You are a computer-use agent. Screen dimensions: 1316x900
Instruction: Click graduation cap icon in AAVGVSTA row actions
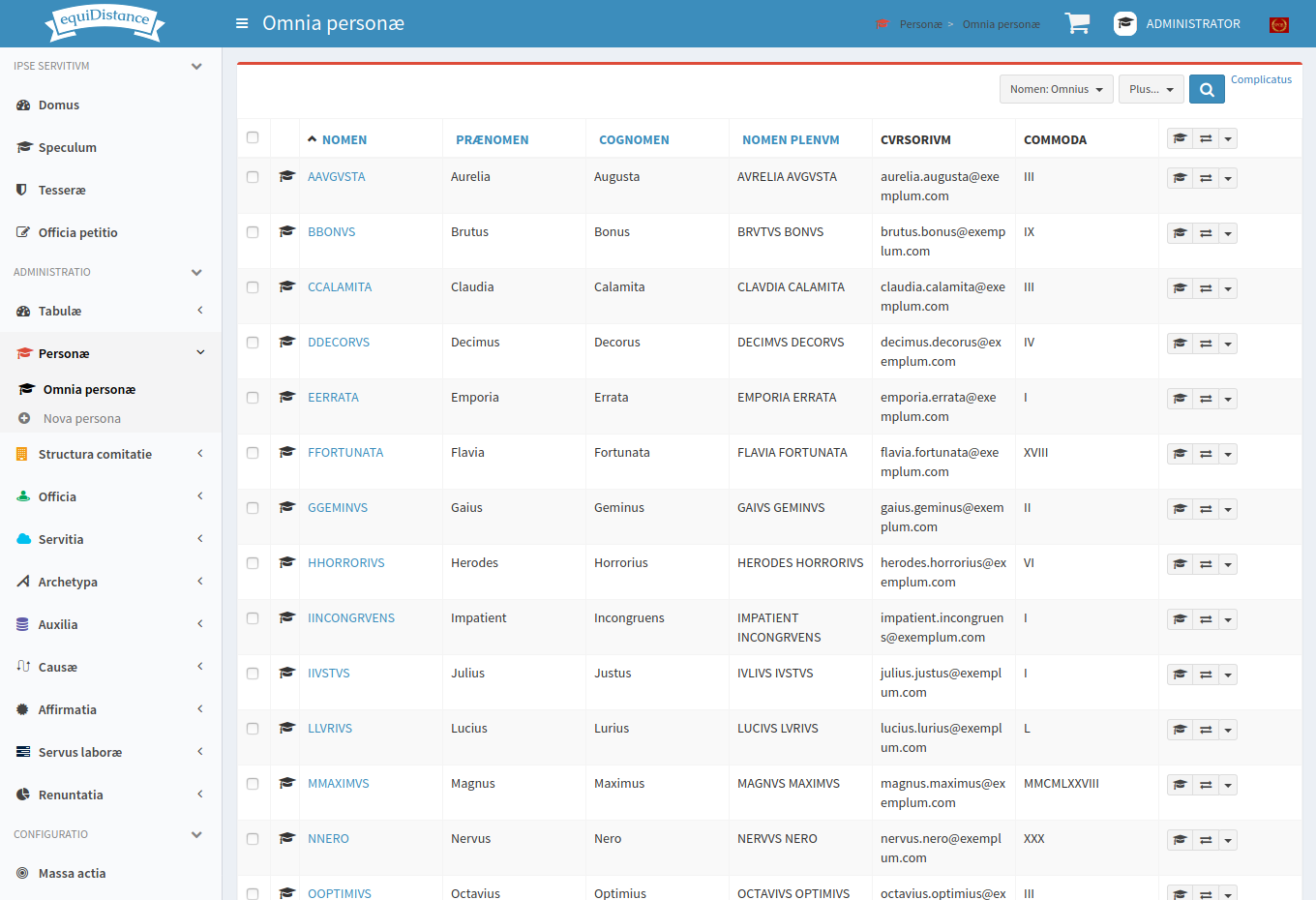pos(1180,178)
